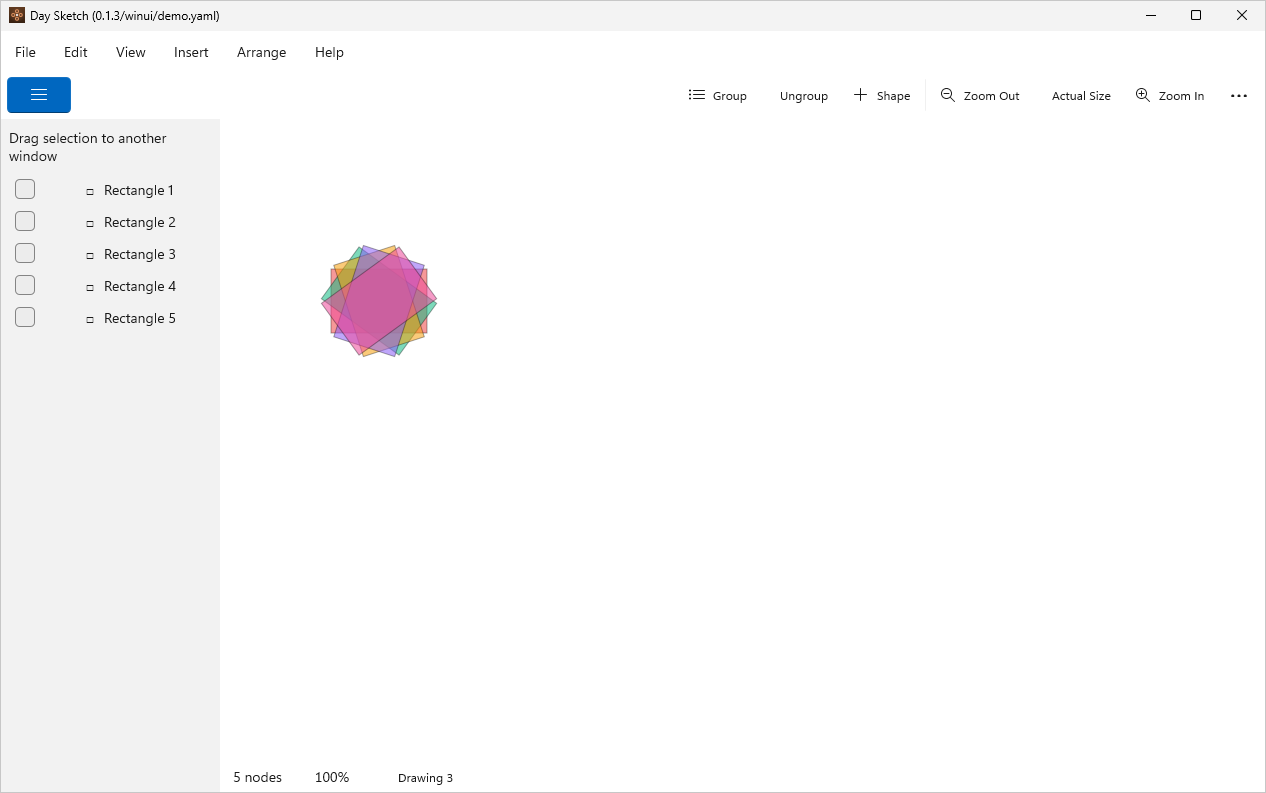
Task: Click the Zoom Out magnifier icon
Action: (948, 95)
